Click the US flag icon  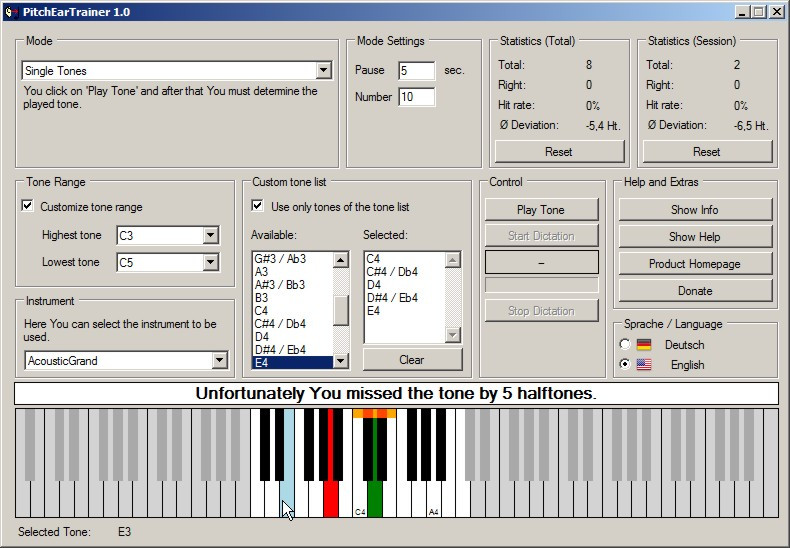pyautogui.click(x=644, y=364)
